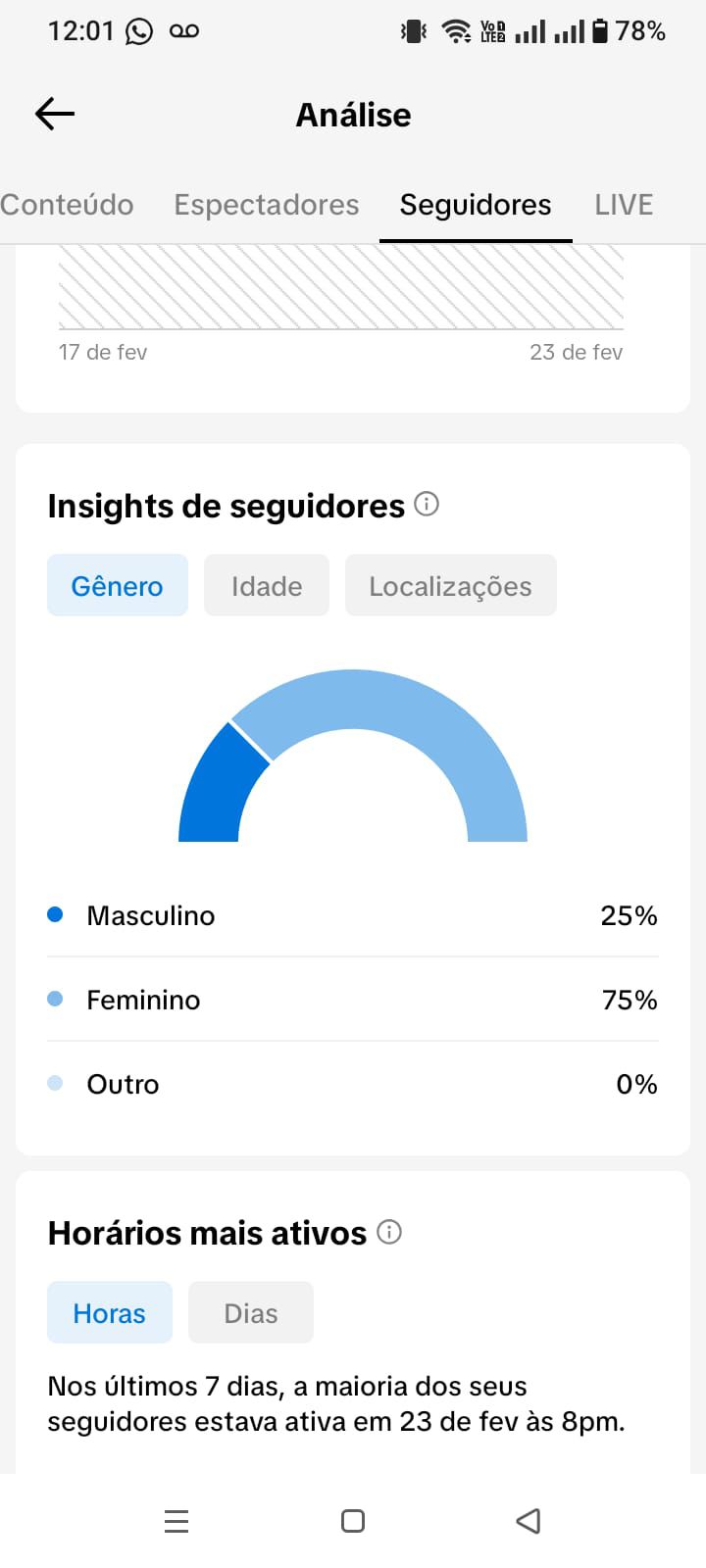This screenshot has width=706, height=1568.
Task: Select the Seguidores tab
Action: 476,205
